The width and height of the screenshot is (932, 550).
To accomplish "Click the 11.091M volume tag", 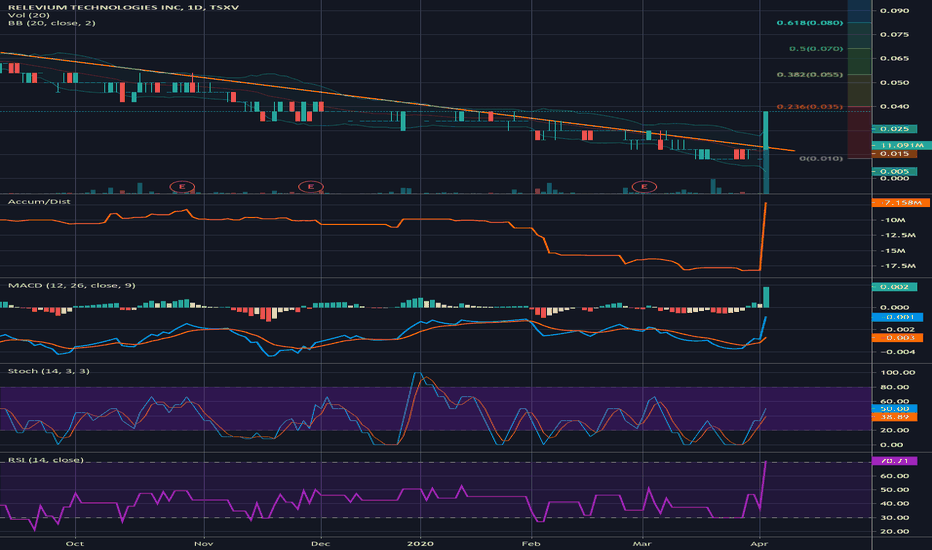I will (x=902, y=146).
